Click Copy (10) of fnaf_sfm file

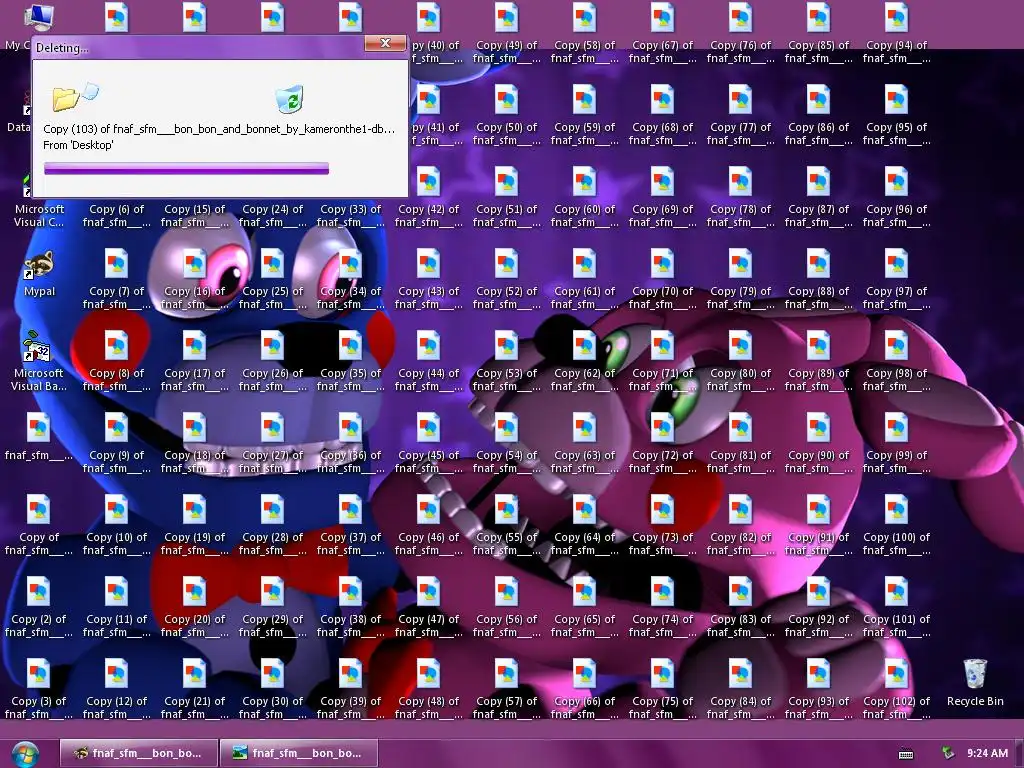(117, 525)
